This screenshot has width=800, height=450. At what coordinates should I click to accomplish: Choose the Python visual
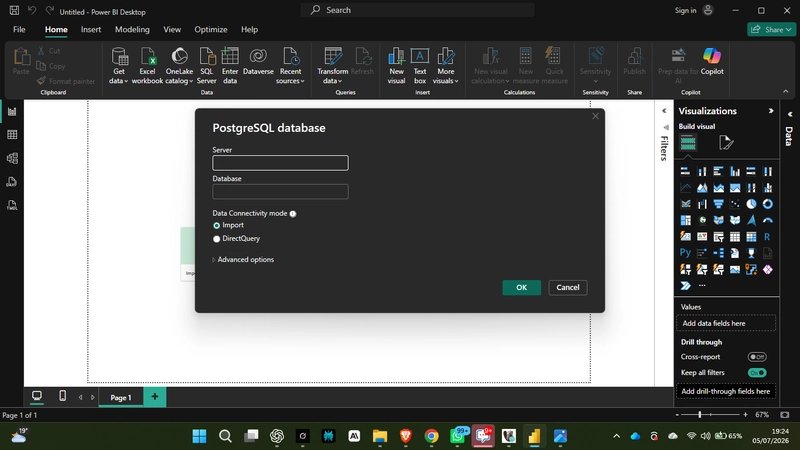pos(686,253)
